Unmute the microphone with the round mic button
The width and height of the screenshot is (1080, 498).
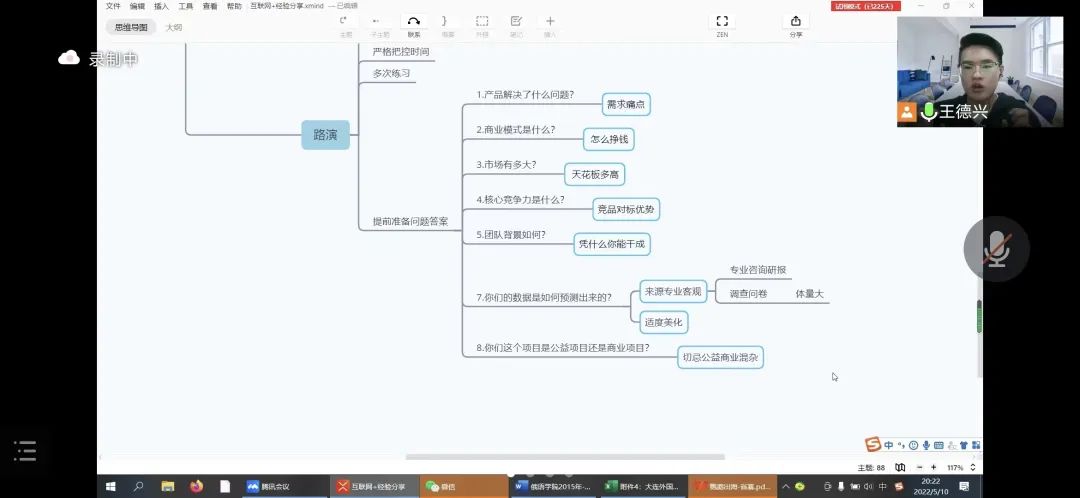pyautogui.click(x=996, y=248)
